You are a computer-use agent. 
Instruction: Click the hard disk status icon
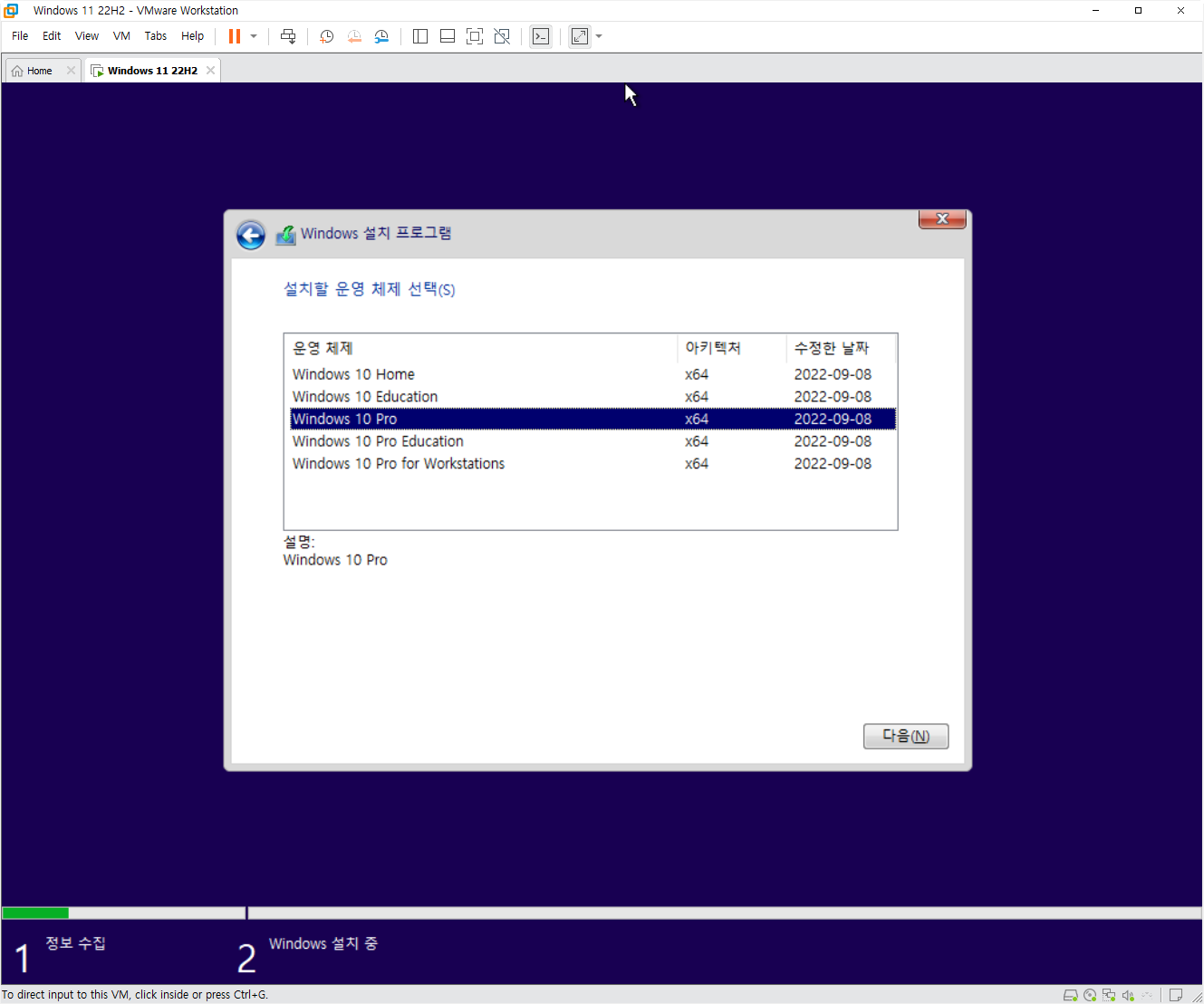coord(1070,995)
